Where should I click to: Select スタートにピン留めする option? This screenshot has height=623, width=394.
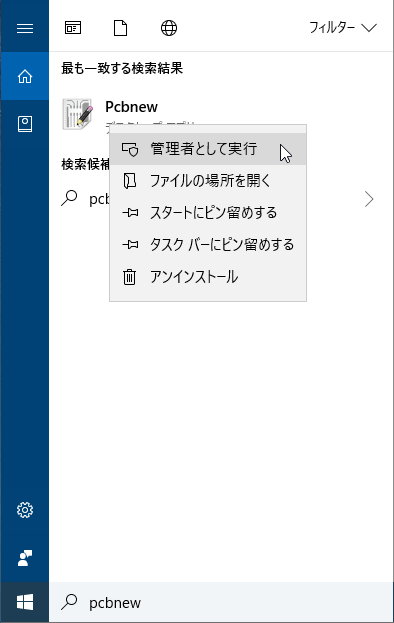(208, 213)
